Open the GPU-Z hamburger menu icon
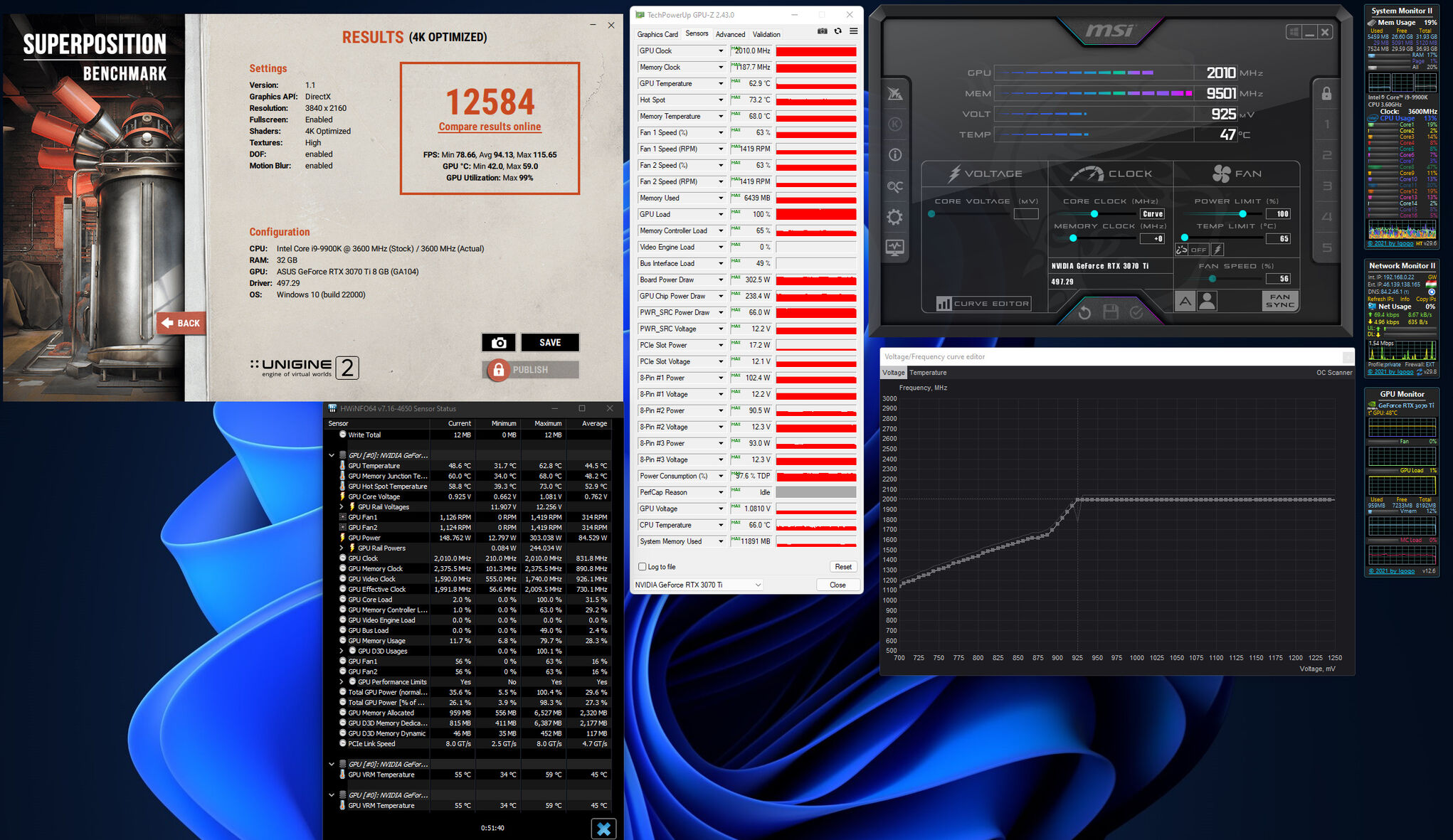This screenshot has height=840, width=1453. coord(853,31)
